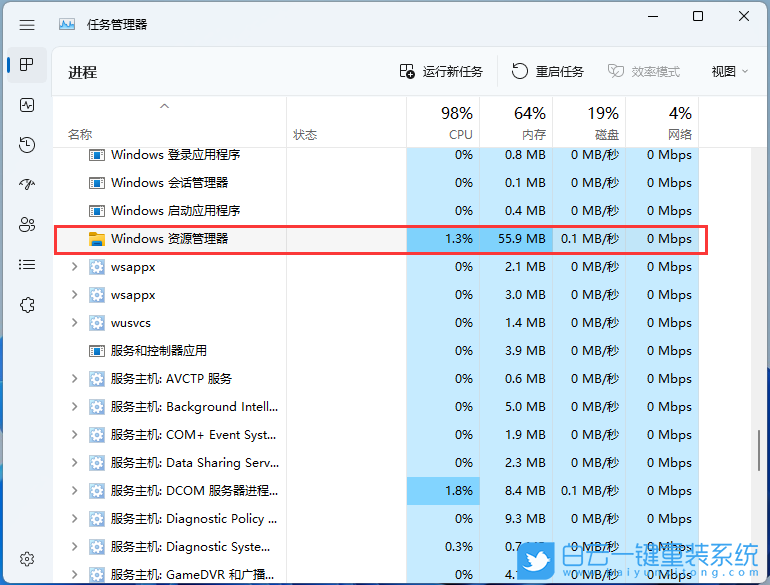Click the 效率模式 button

click(644, 72)
